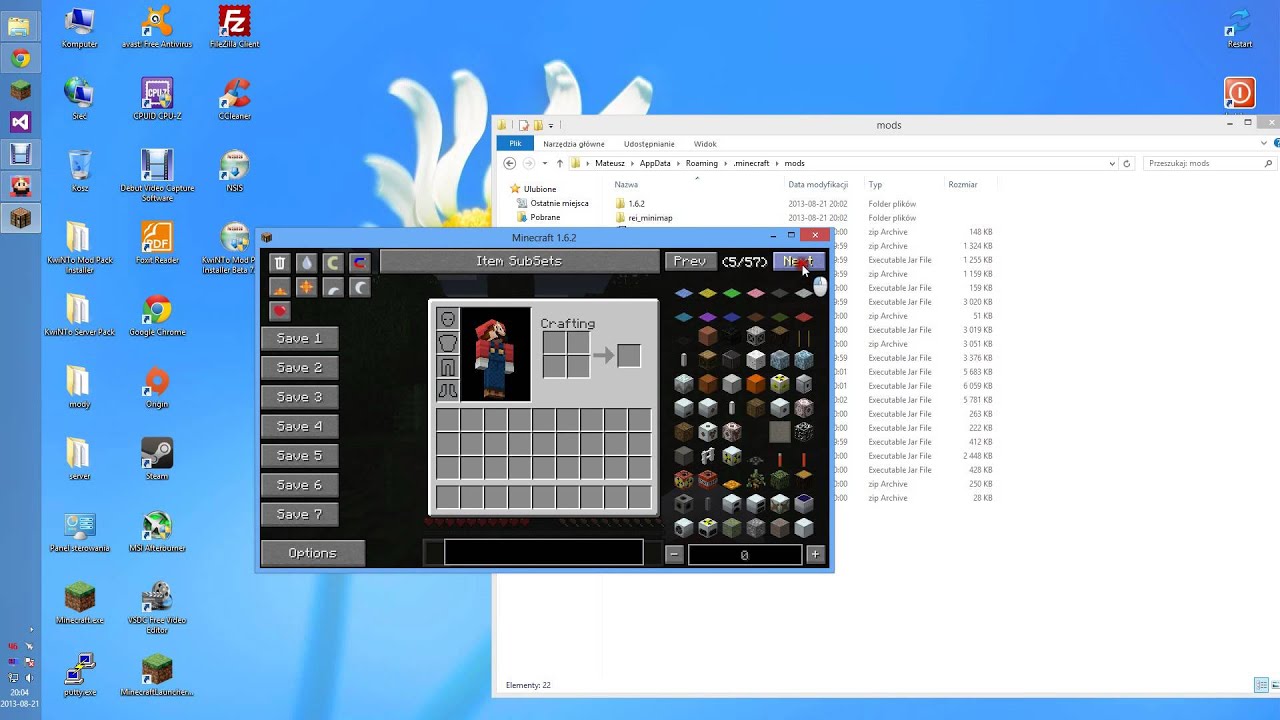Set time to noon sun icon
This screenshot has height=720, width=1280.
pos(306,288)
